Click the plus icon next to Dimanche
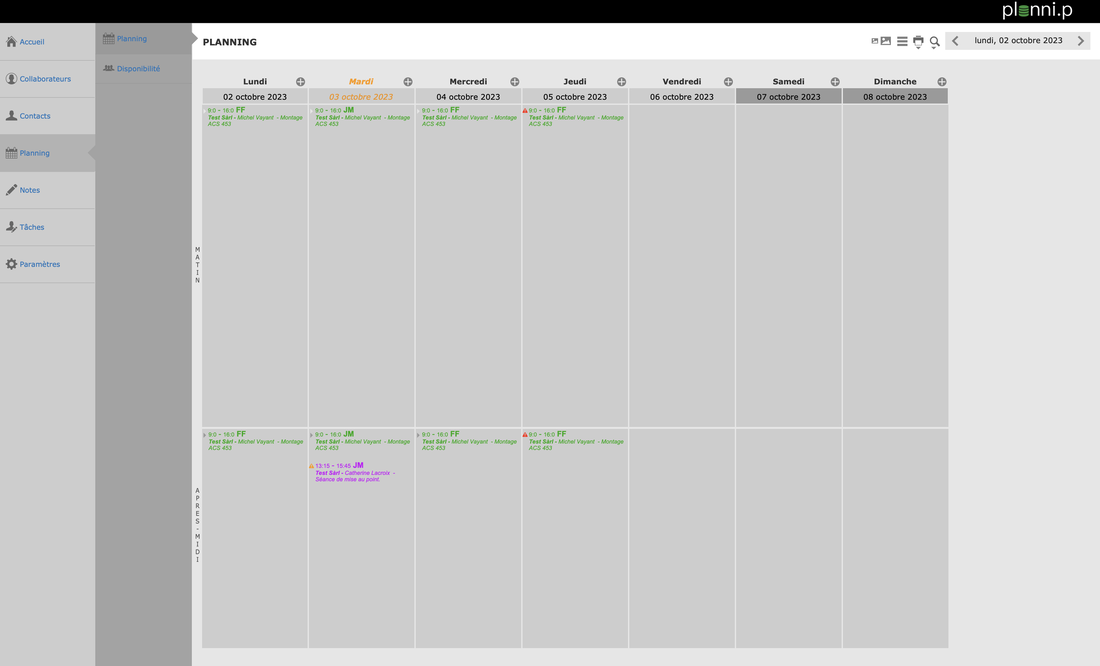1100x666 pixels. pyautogui.click(x=941, y=82)
